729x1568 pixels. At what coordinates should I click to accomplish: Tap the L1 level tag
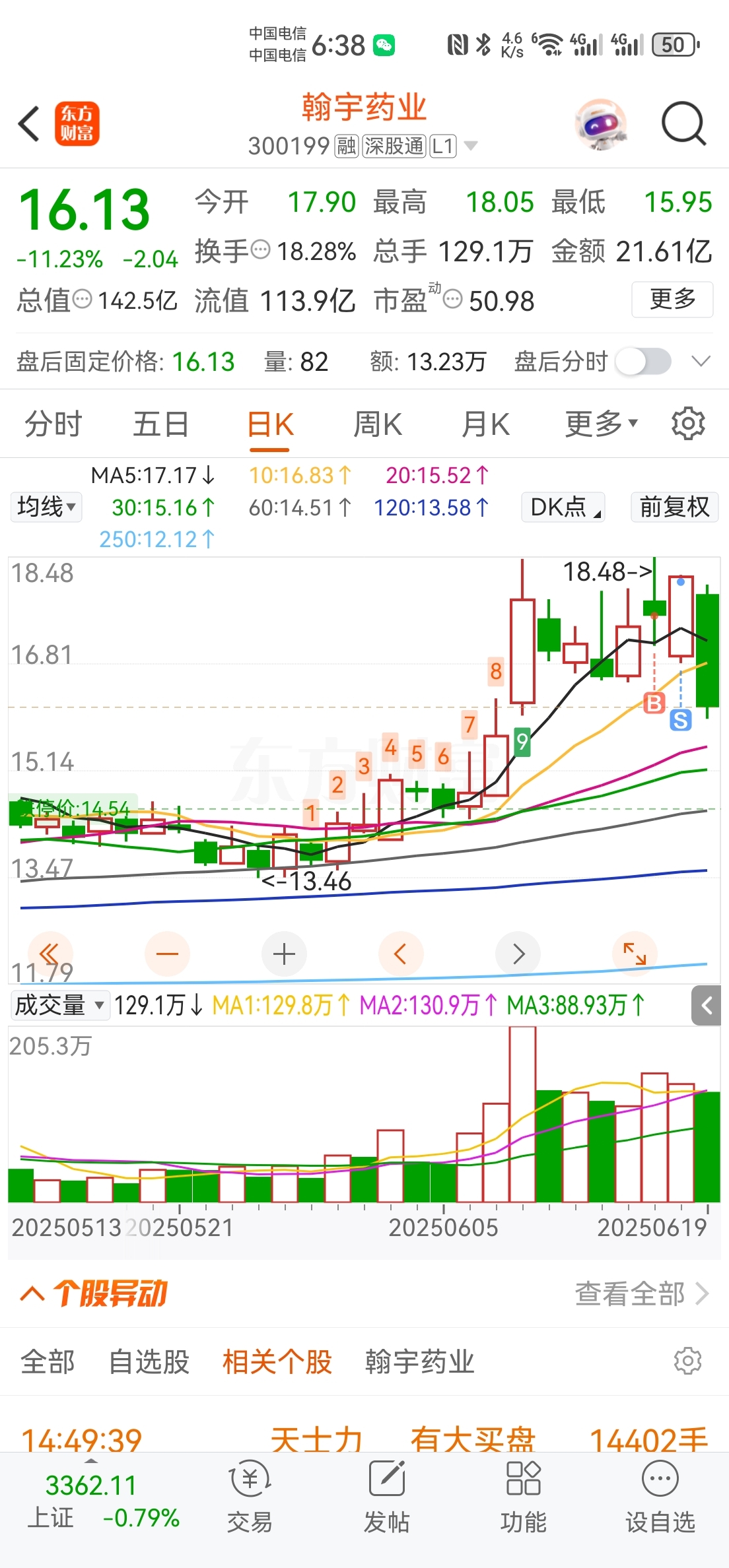[x=443, y=146]
